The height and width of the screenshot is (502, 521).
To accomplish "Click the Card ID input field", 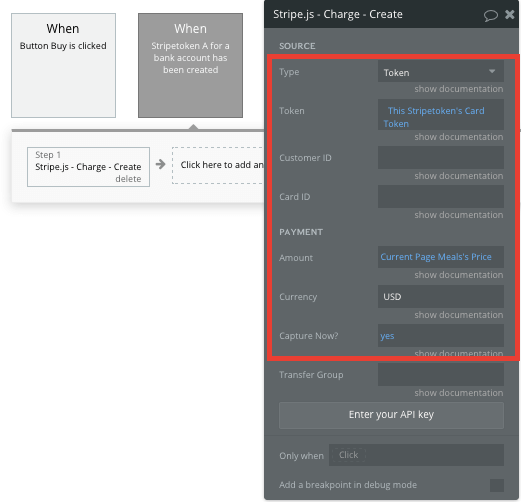I will (x=441, y=197).
